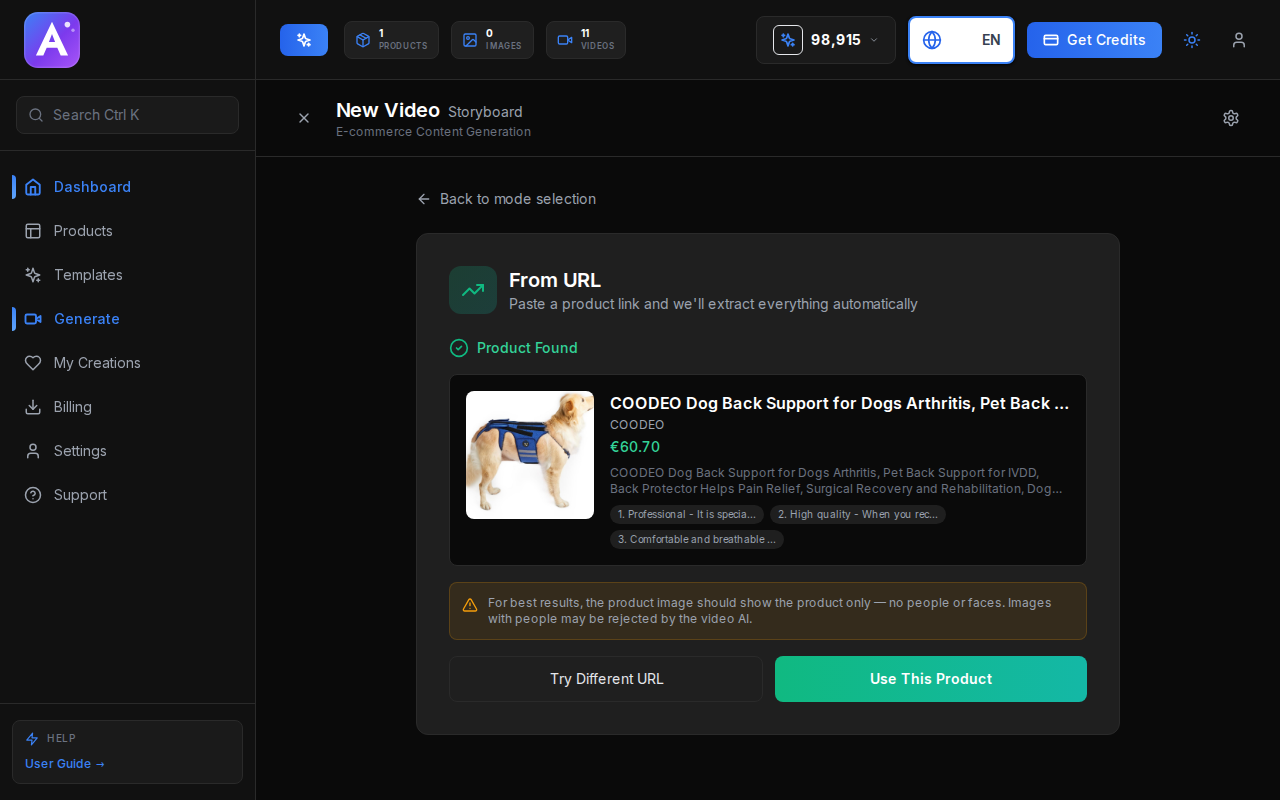The image size is (1280, 800).
Task: Navigate to My Creations
Action: (97, 363)
